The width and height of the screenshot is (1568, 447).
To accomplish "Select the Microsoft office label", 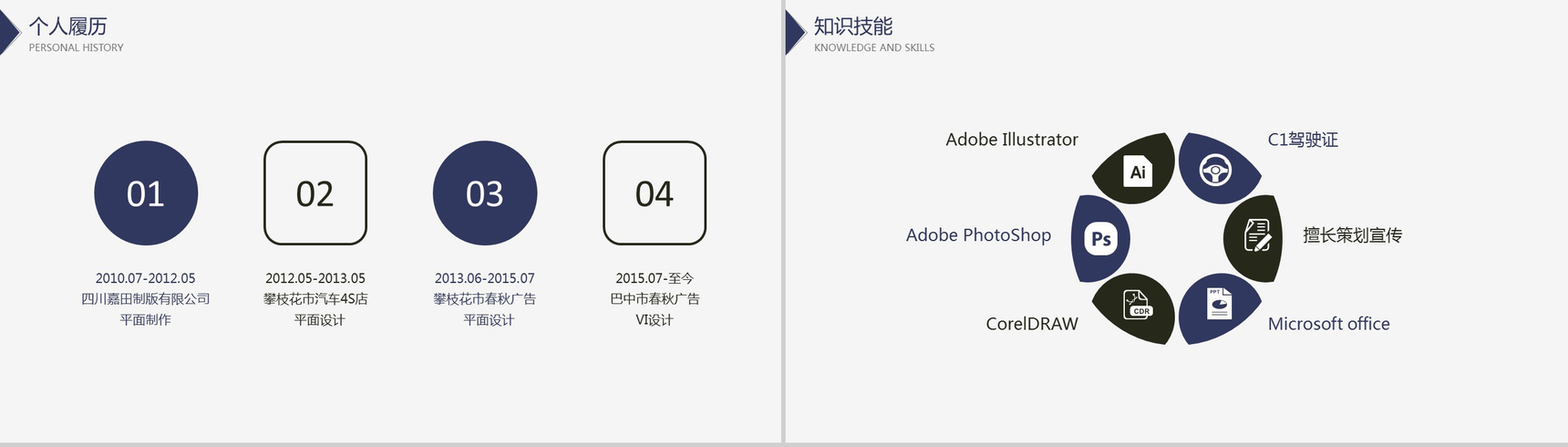I will pos(1328,324).
